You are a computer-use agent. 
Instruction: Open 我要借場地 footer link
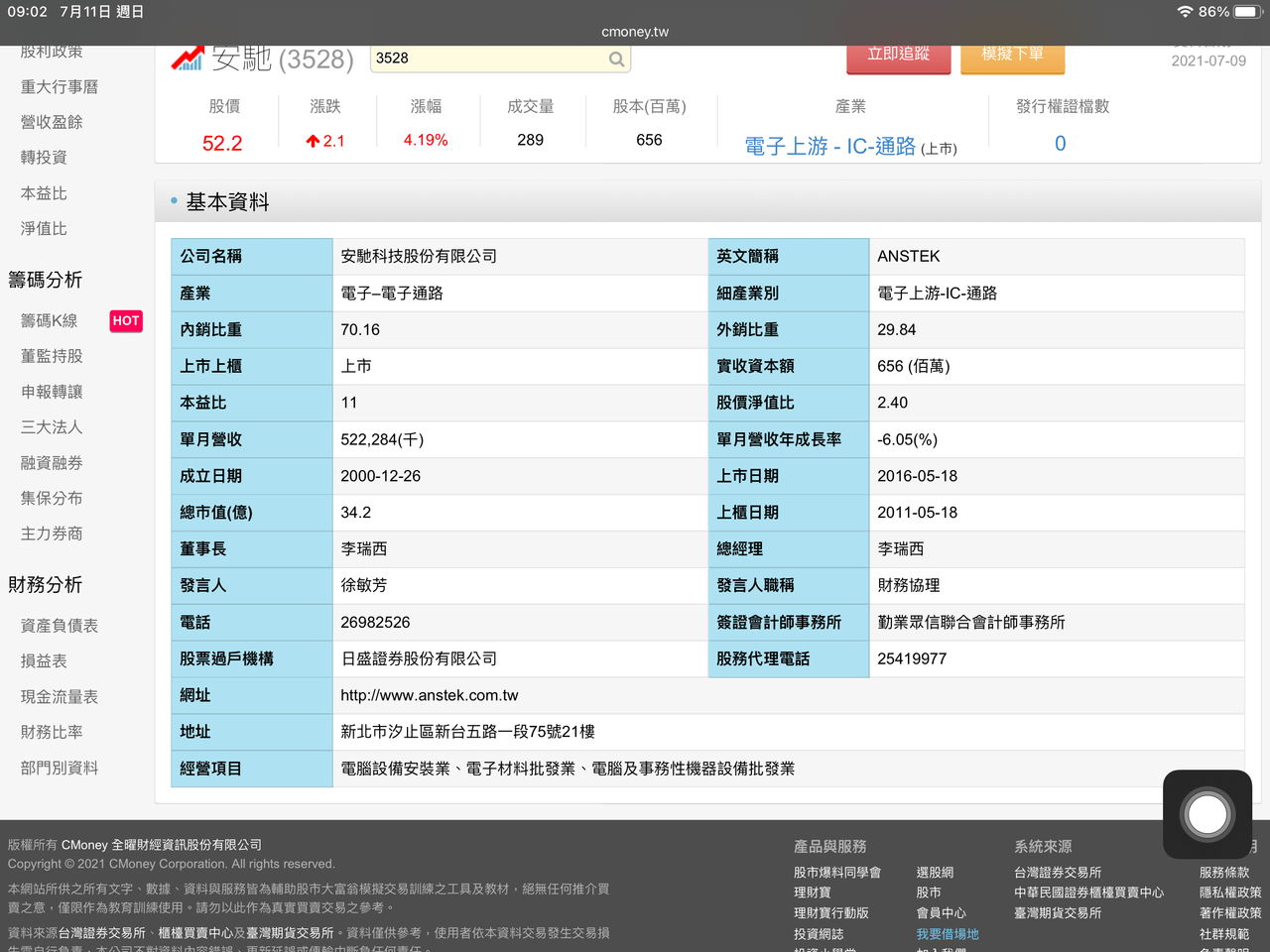pos(948,934)
